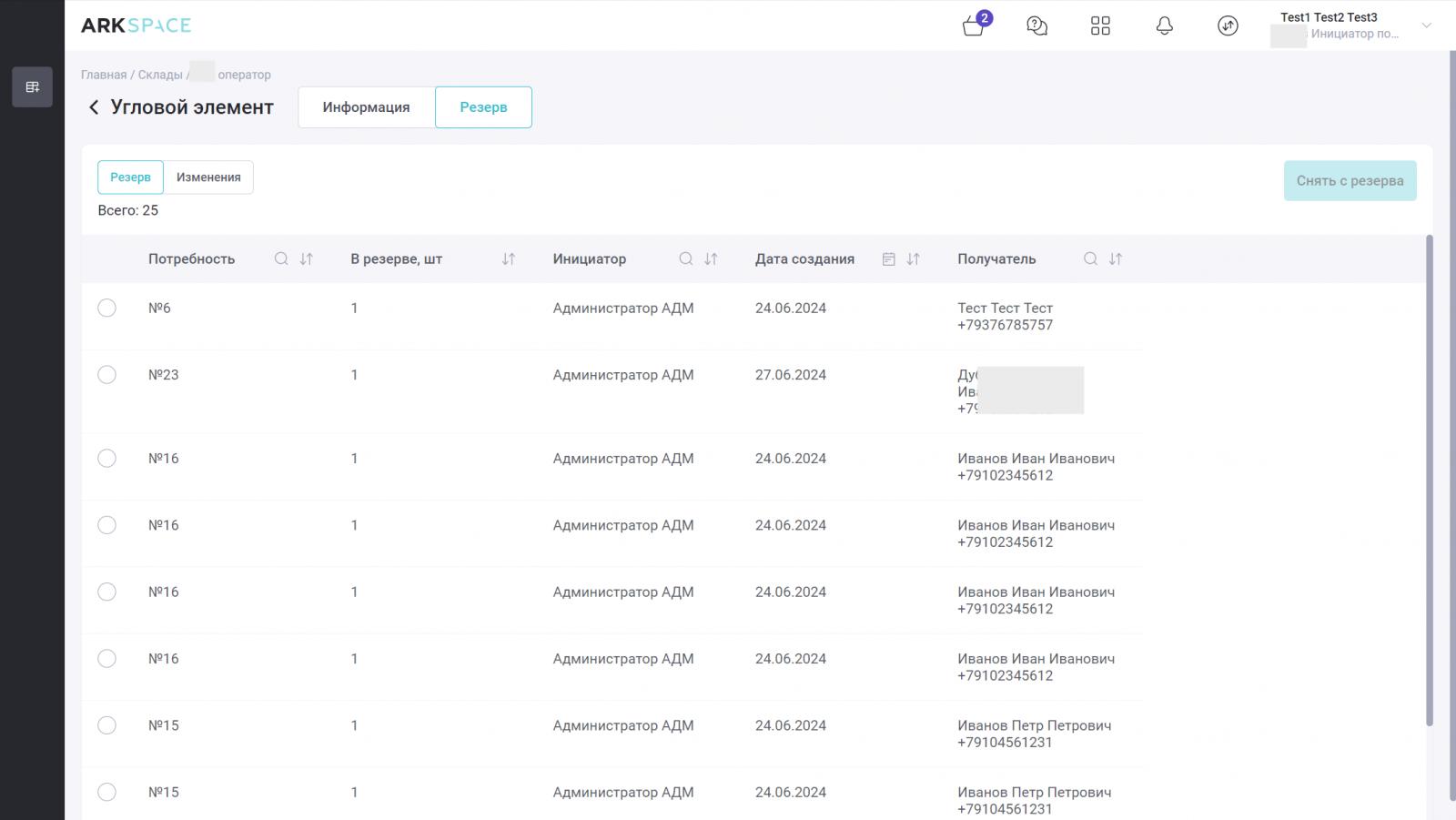The height and width of the screenshot is (820, 1456).
Task: Select the last №16 row radio button
Action: pos(106,659)
